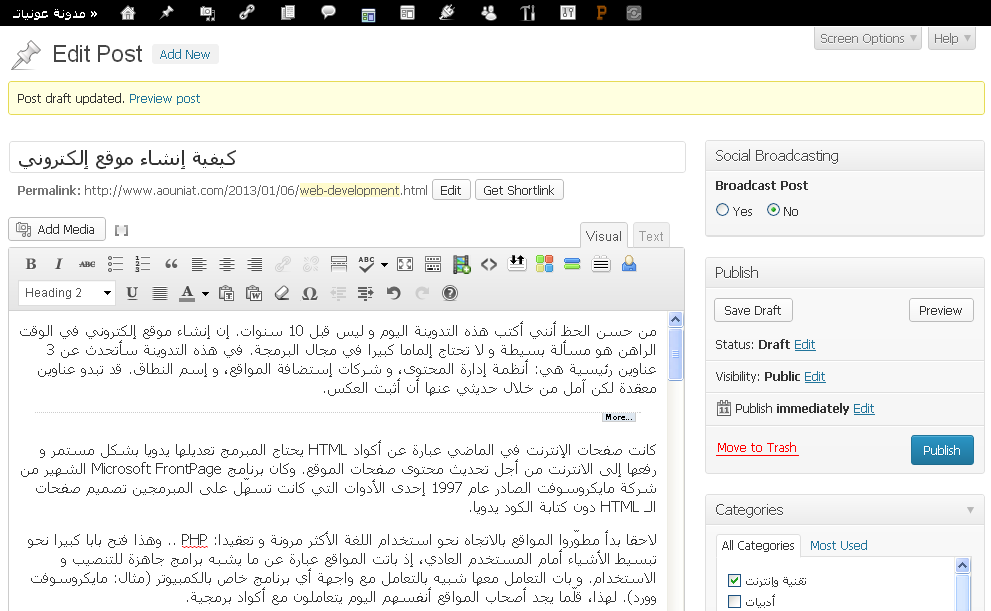Check the أدبيات category checkbox
Screen dimensions: 991x611
734,601
